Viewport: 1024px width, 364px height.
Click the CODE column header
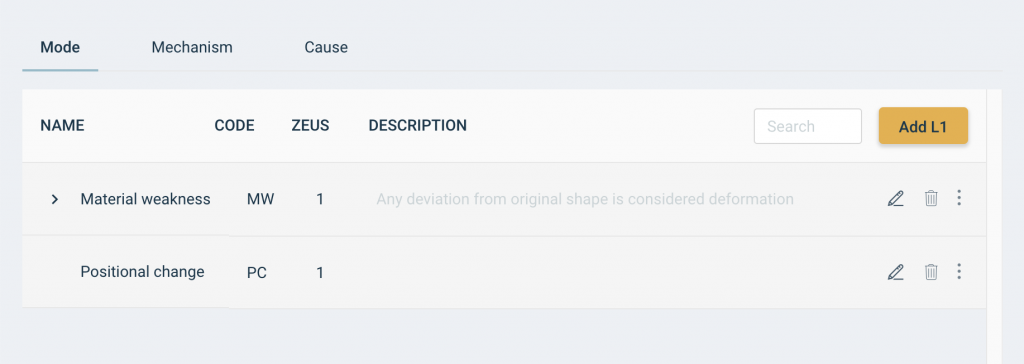[x=234, y=125]
